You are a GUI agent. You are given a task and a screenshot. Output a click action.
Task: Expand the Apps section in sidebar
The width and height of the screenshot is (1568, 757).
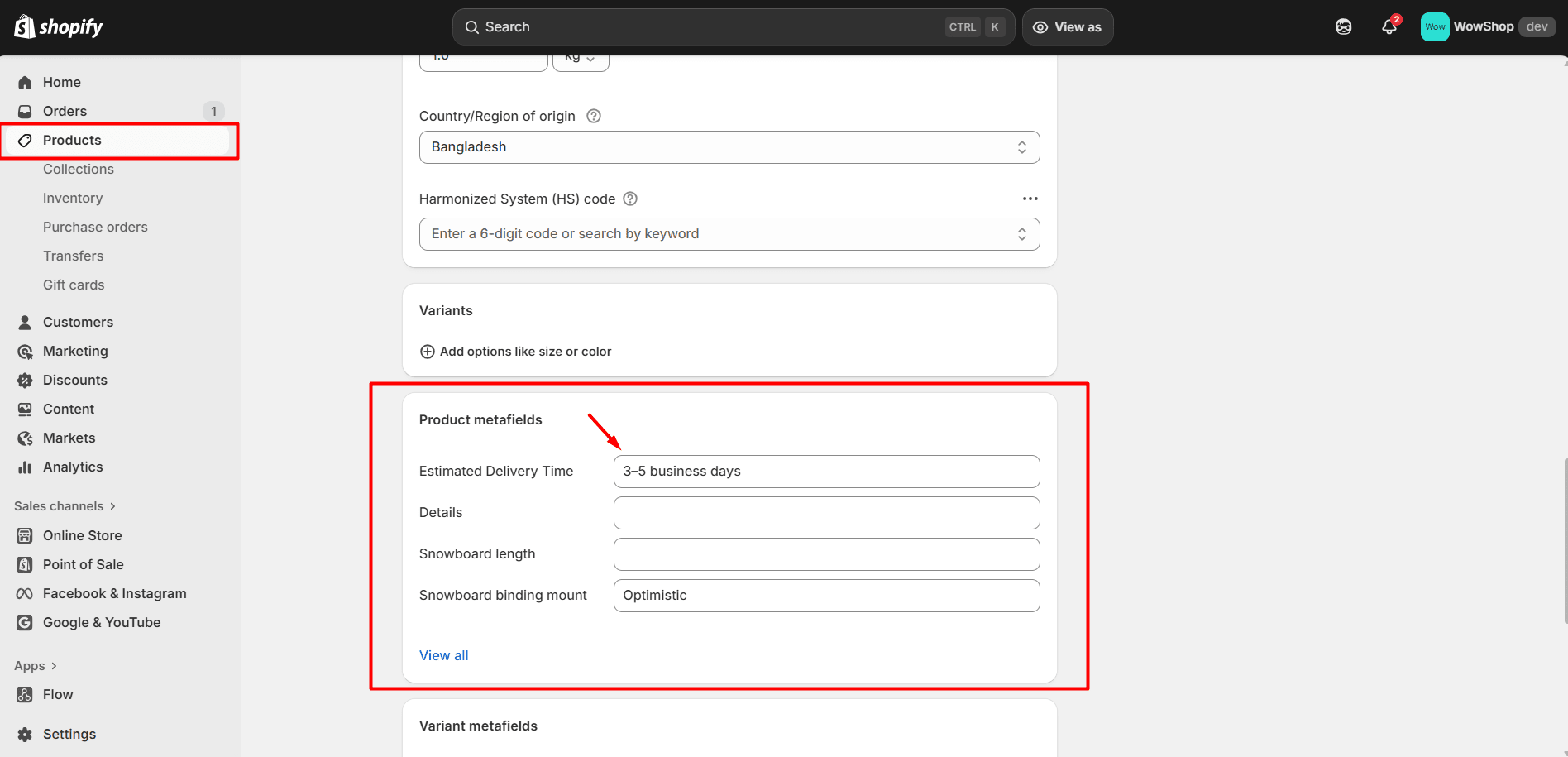pyautogui.click(x=36, y=666)
